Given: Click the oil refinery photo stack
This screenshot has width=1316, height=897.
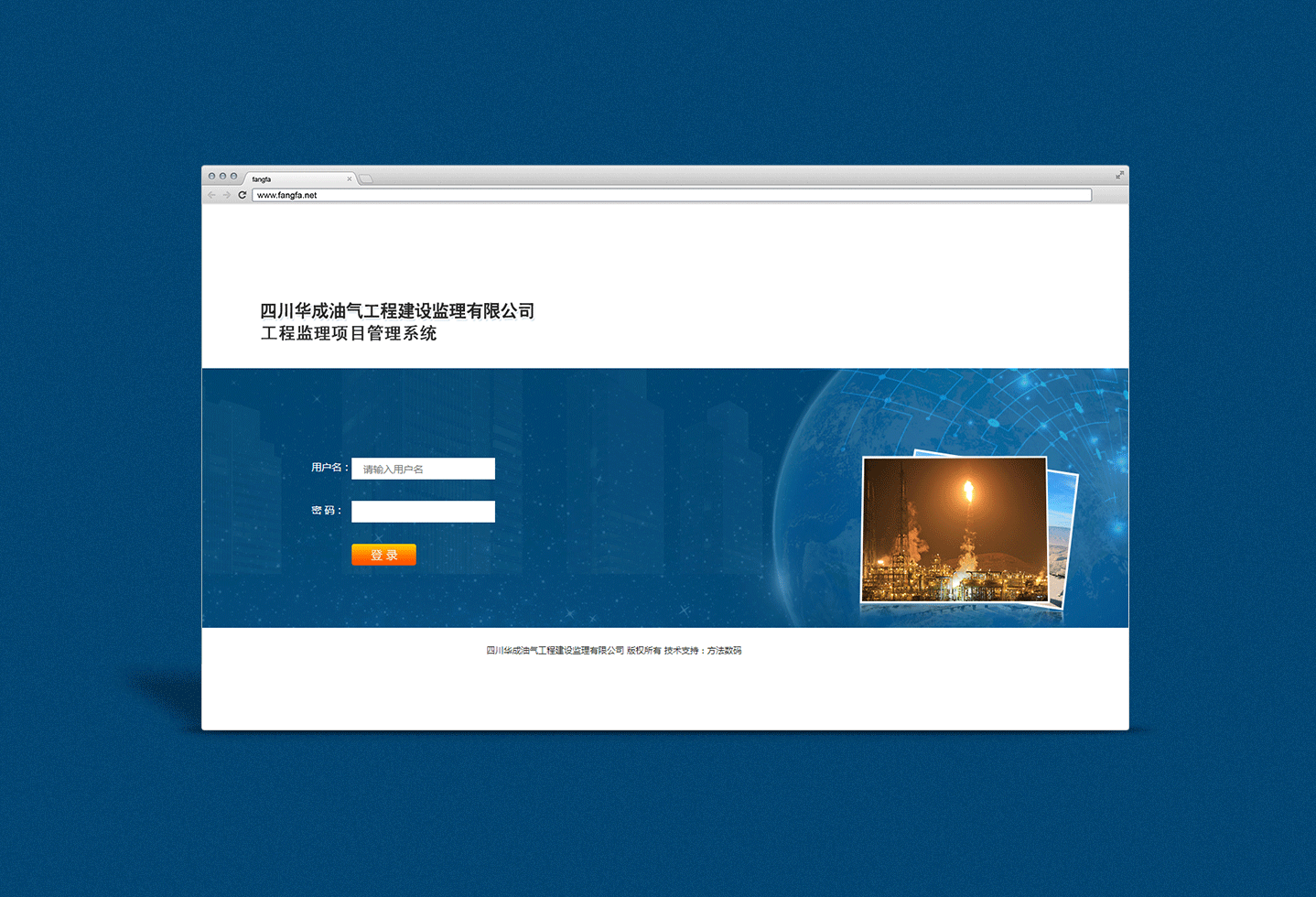Looking at the screenshot, I should pyautogui.click(x=955, y=531).
